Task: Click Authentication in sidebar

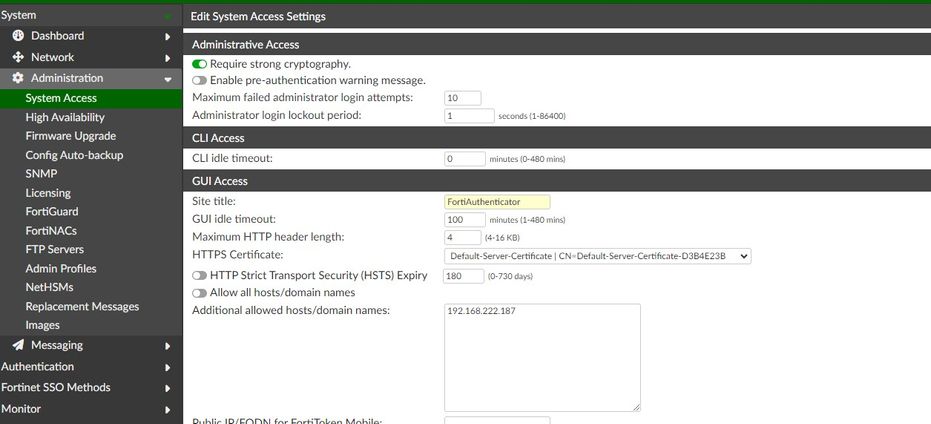Action: pyautogui.click(x=37, y=366)
